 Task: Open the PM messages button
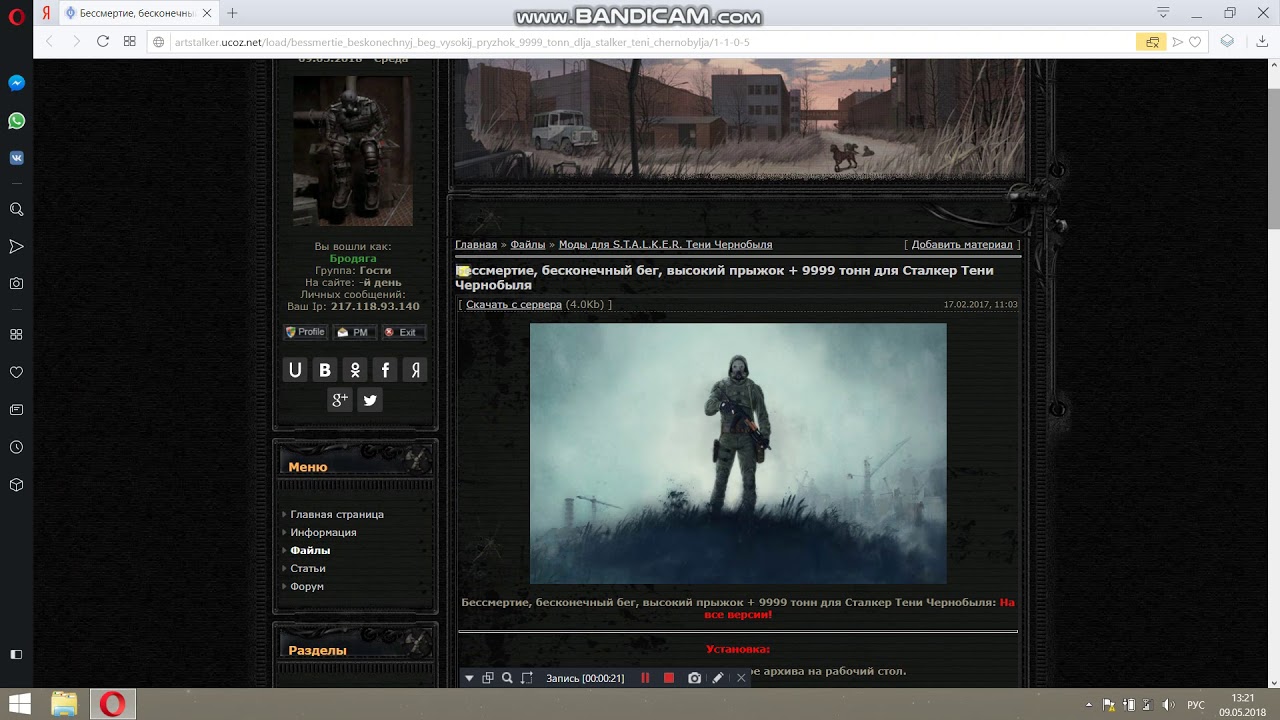point(353,332)
